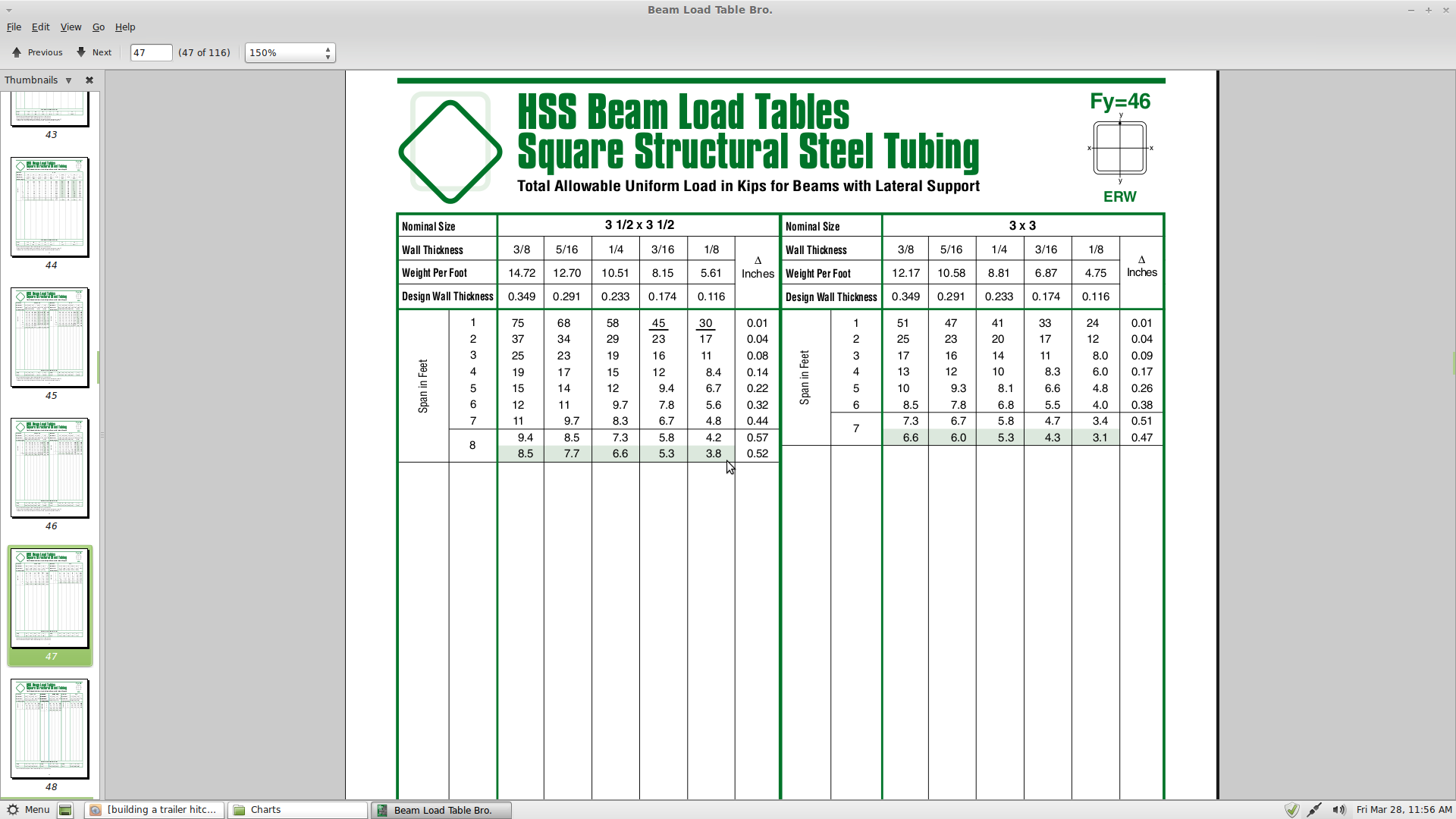Open the Help menu
Viewport: 1456px width, 819px height.
[x=125, y=27]
